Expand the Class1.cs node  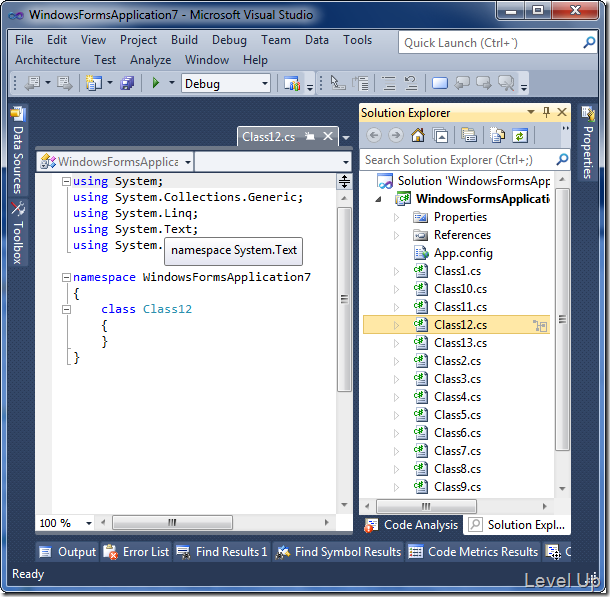pyautogui.click(x=396, y=271)
